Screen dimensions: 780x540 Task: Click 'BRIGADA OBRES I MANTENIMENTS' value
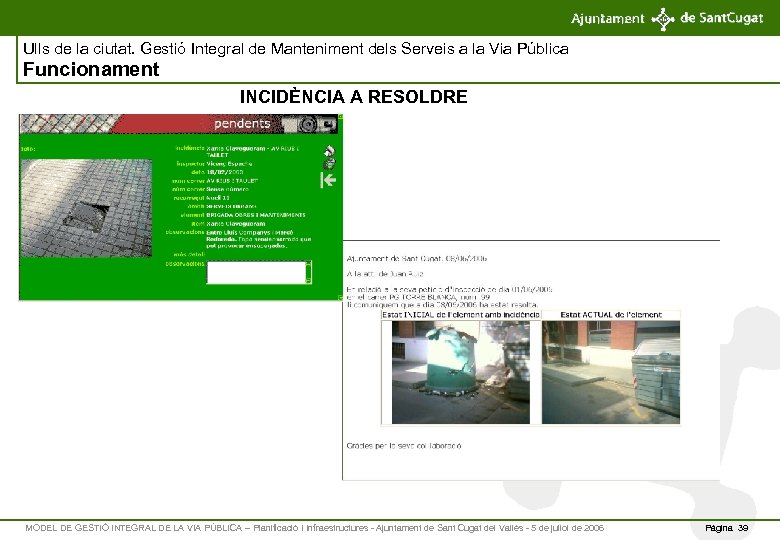point(256,215)
